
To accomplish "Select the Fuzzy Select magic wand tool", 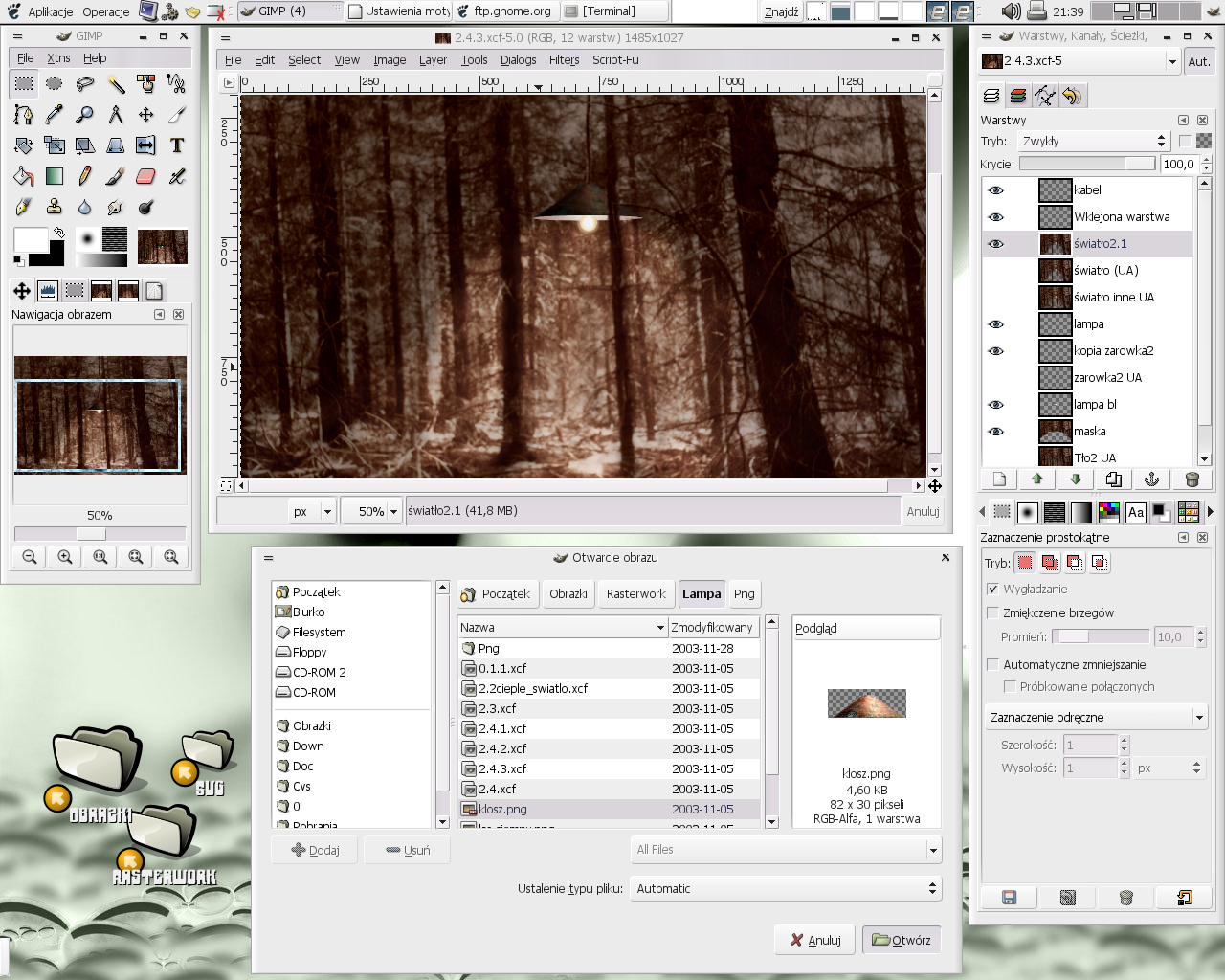I will (x=116, y=84).
